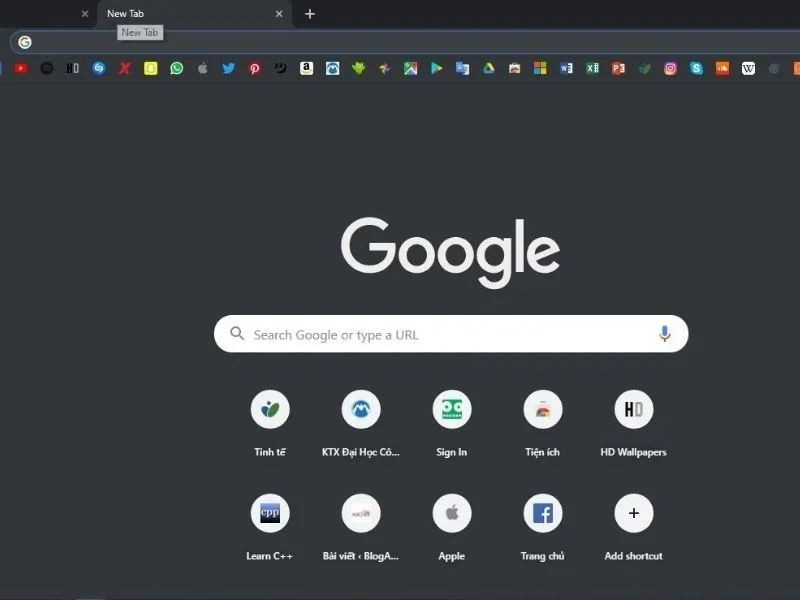Open the SoundCloud bookmark
The width and height of the screenshot is (800, 600).
pyautogui.click(x=722, y=68)
